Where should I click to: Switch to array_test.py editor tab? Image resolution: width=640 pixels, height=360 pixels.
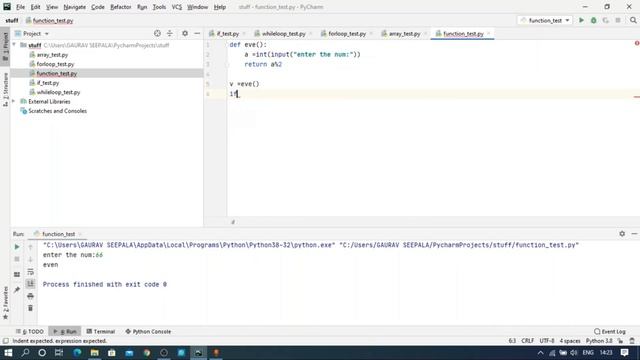(x=404, y=33)
